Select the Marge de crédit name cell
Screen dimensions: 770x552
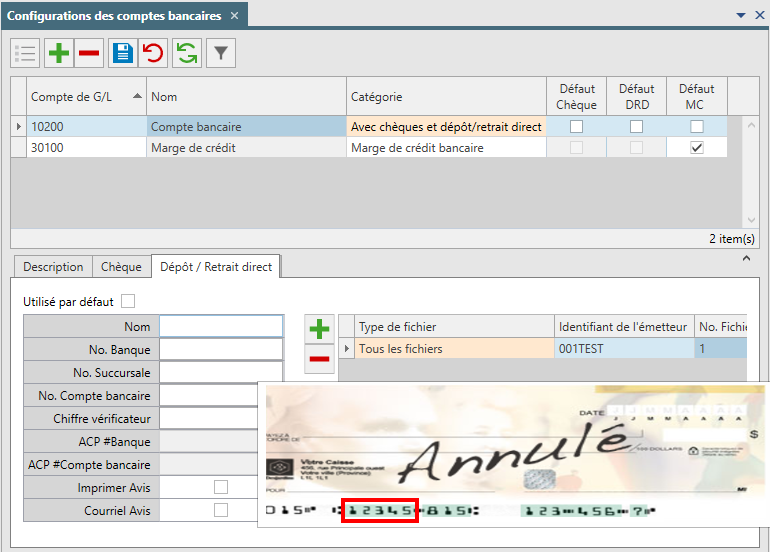coord(247,147)
